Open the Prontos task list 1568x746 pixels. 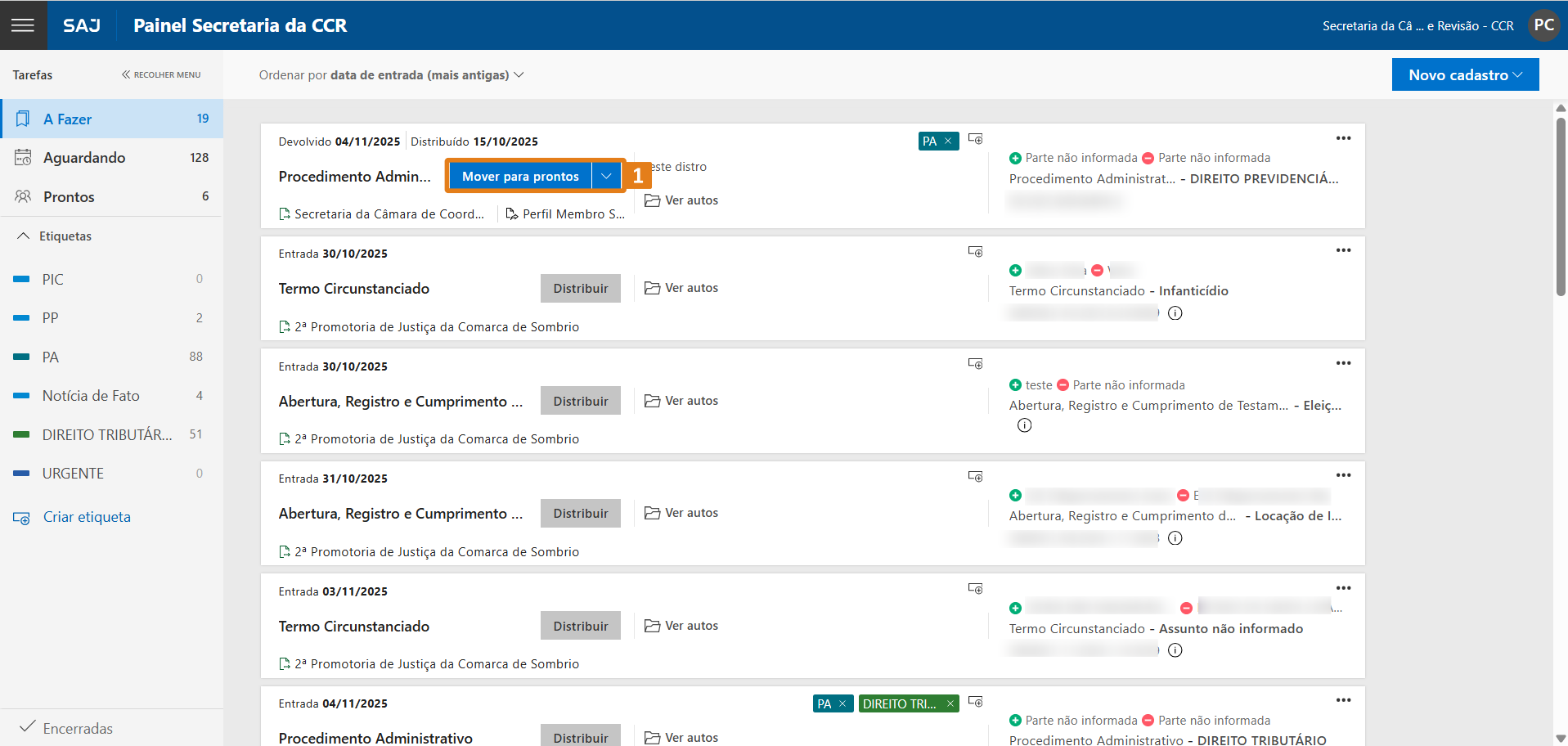pos(69,197)
